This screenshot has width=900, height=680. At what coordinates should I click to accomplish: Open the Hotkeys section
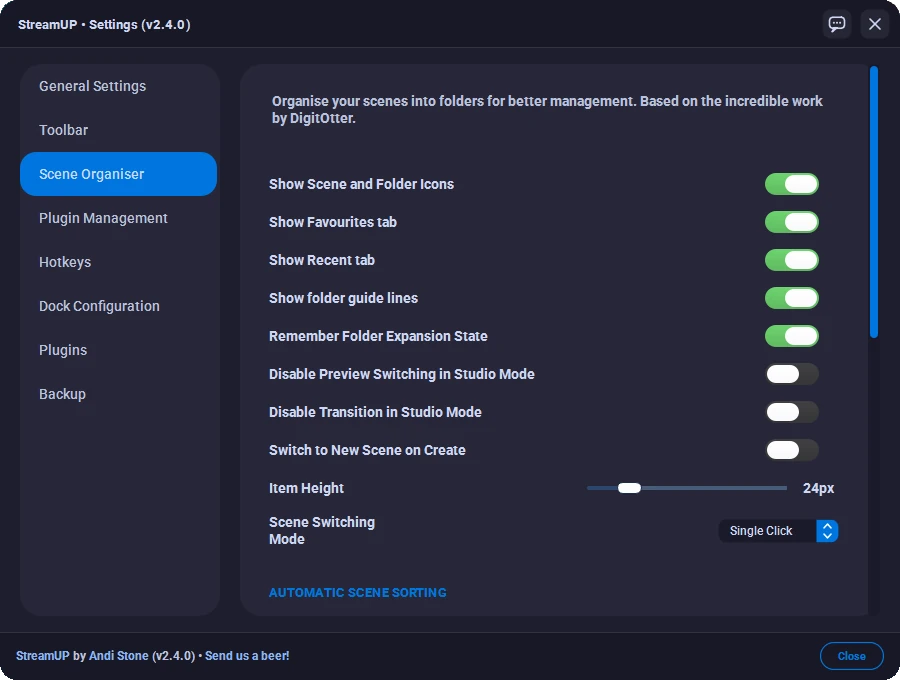pos(118,262)
